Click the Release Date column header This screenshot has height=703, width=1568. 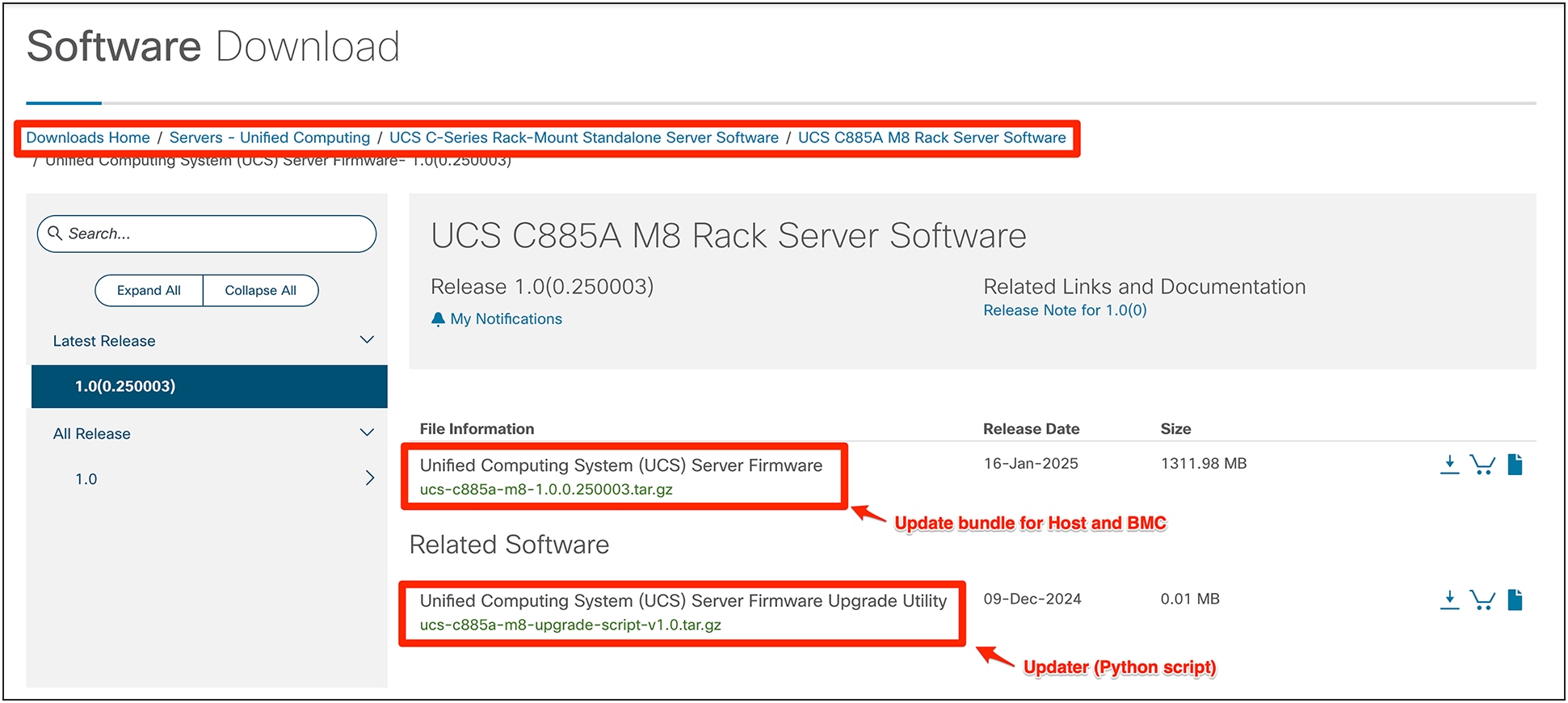click(1031, 429)
